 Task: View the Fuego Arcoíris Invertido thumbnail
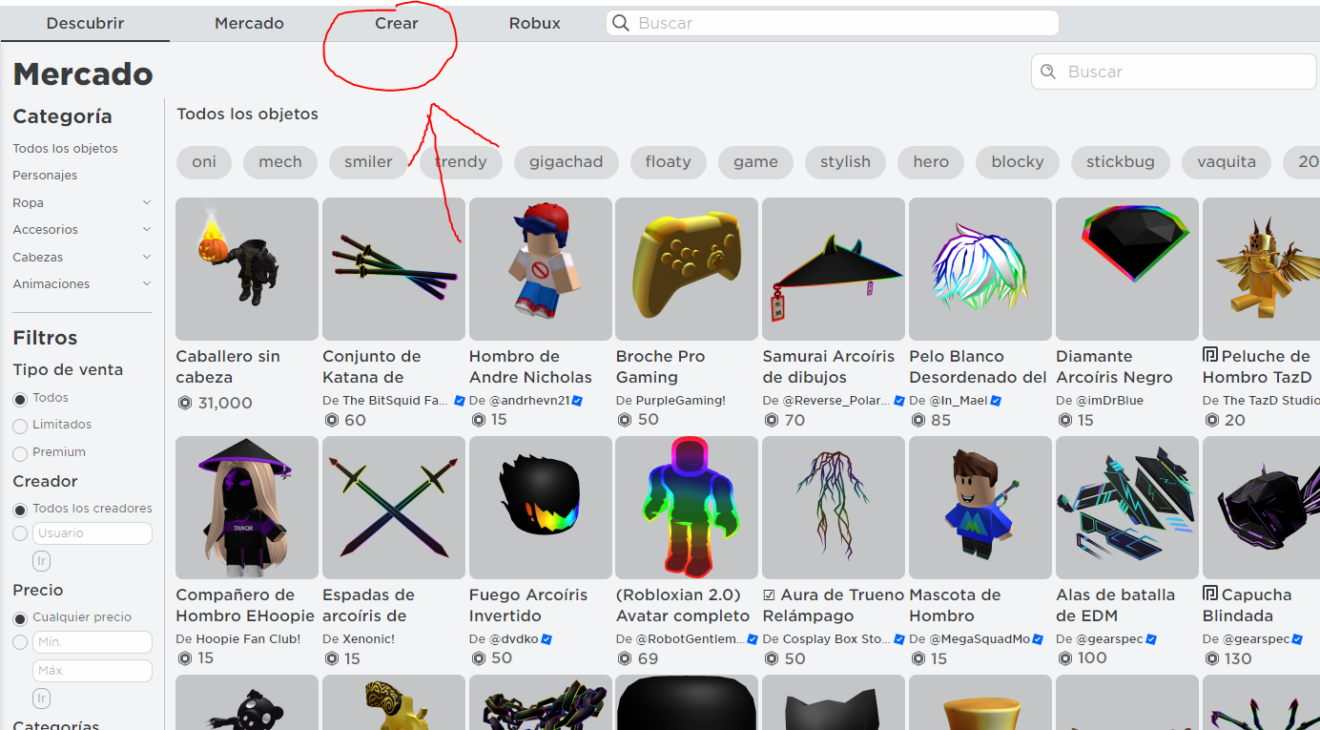pos(540,508)
